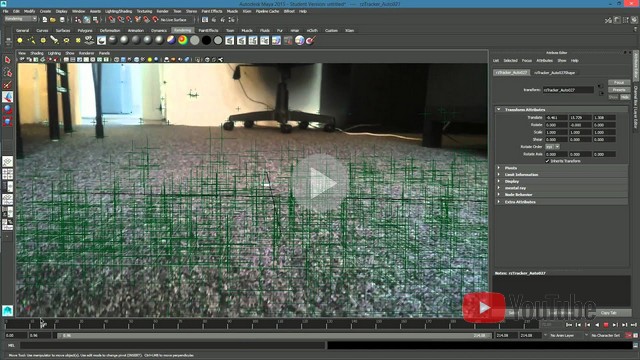Click the directional light shelf icon
Viewport: 640px width, 360px height.
(31, 40)
